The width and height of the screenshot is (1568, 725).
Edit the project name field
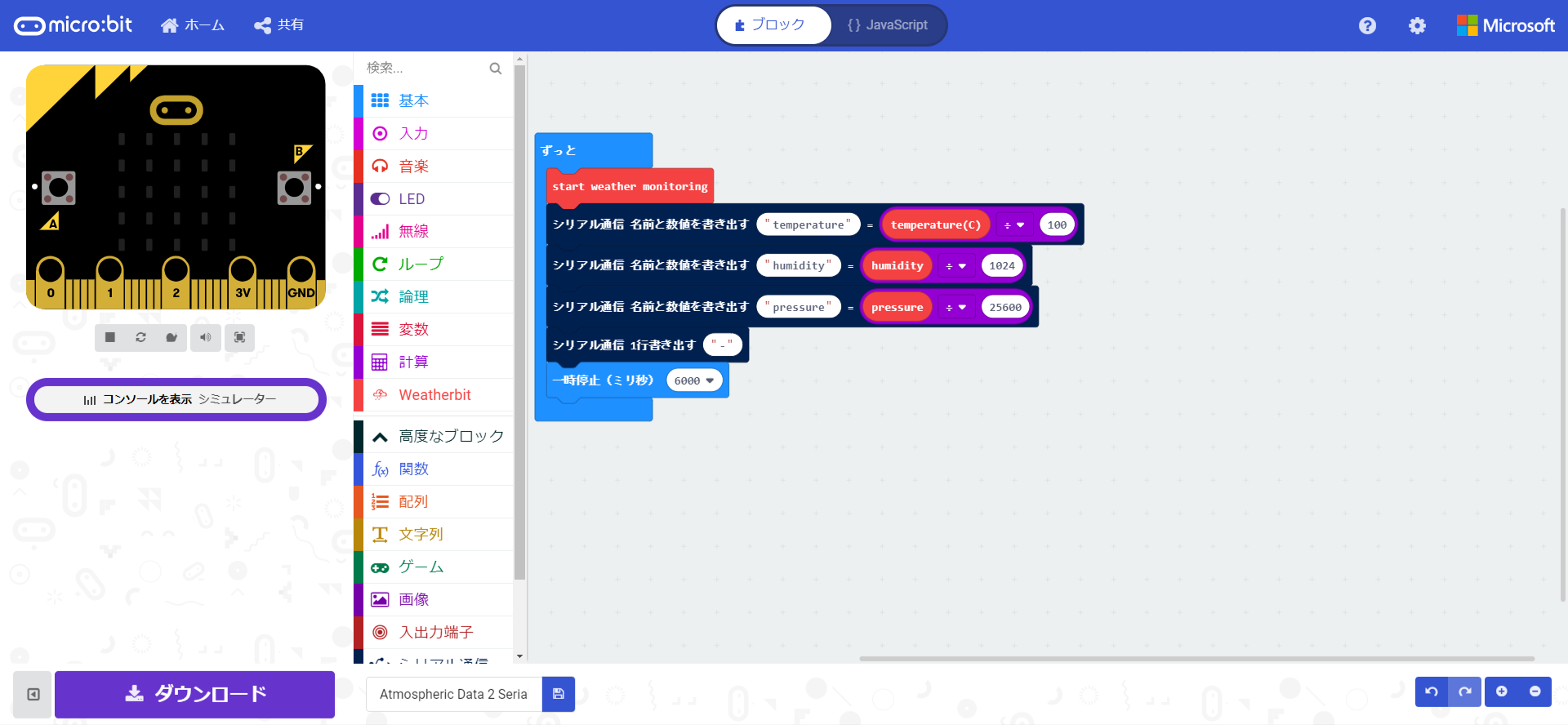tap(454, 694)
